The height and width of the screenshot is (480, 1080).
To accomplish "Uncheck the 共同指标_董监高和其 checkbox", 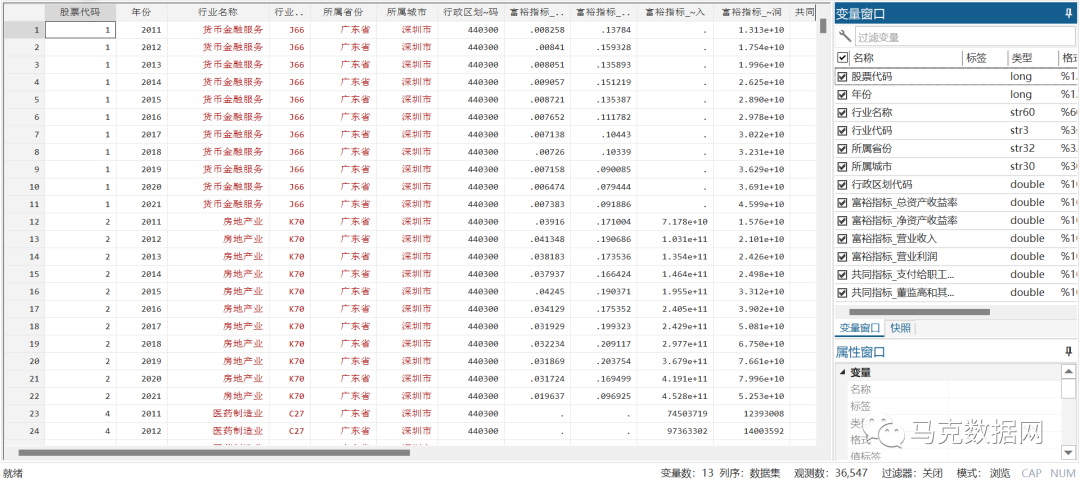I will click(842, 292).
